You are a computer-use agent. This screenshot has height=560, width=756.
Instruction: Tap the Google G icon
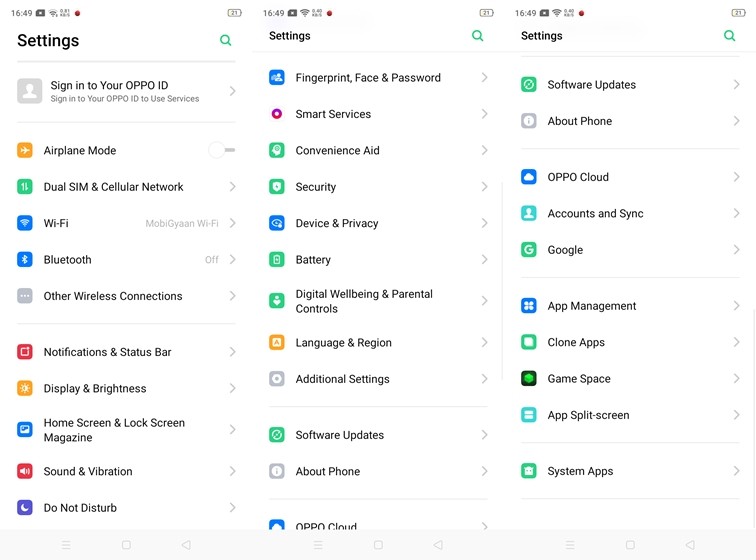(529, 249)
